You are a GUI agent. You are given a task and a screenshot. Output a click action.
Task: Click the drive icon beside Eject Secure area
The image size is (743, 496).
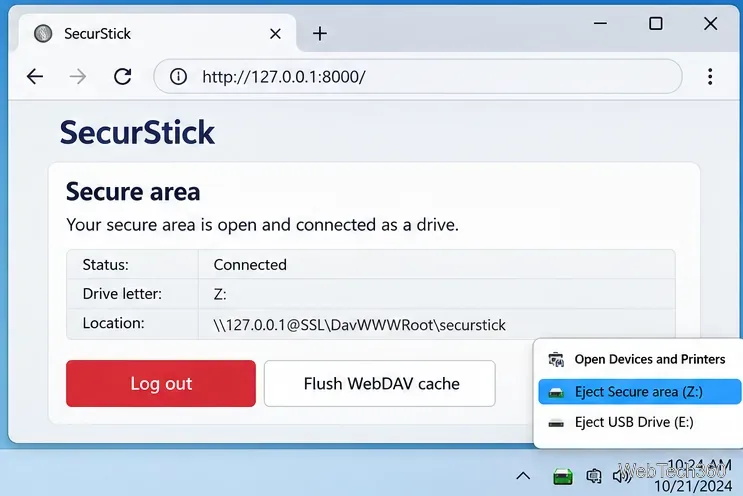556,392
